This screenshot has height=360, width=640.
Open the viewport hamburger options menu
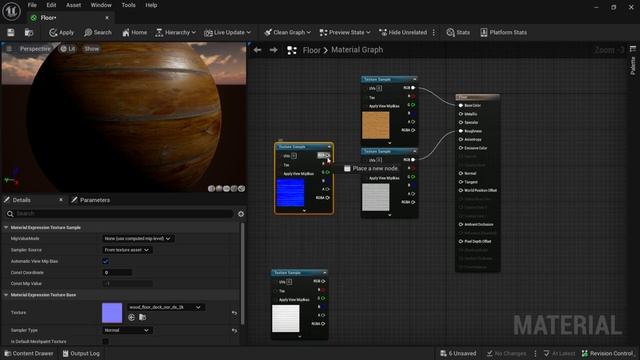tap(9, 49)
